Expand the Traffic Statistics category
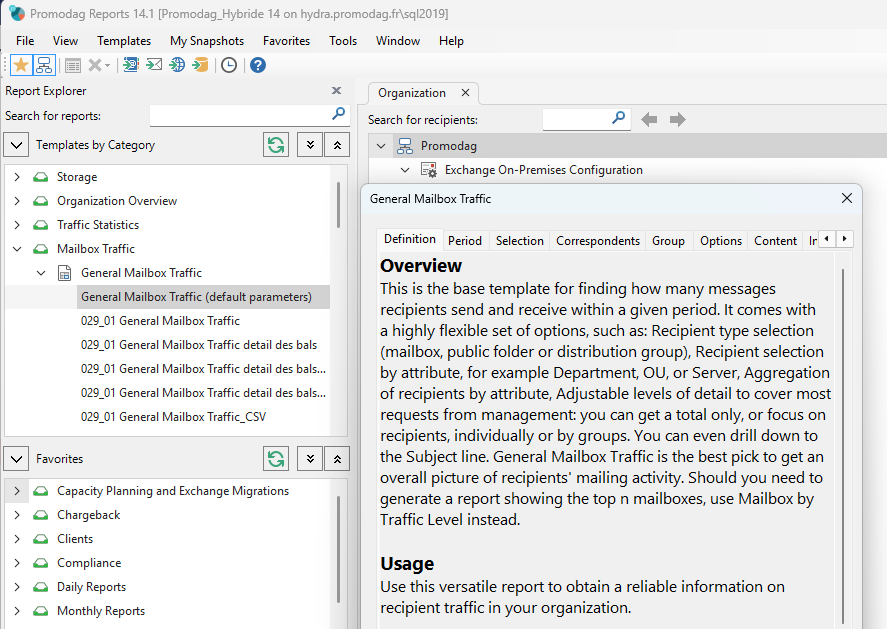 tap(17, 225)
